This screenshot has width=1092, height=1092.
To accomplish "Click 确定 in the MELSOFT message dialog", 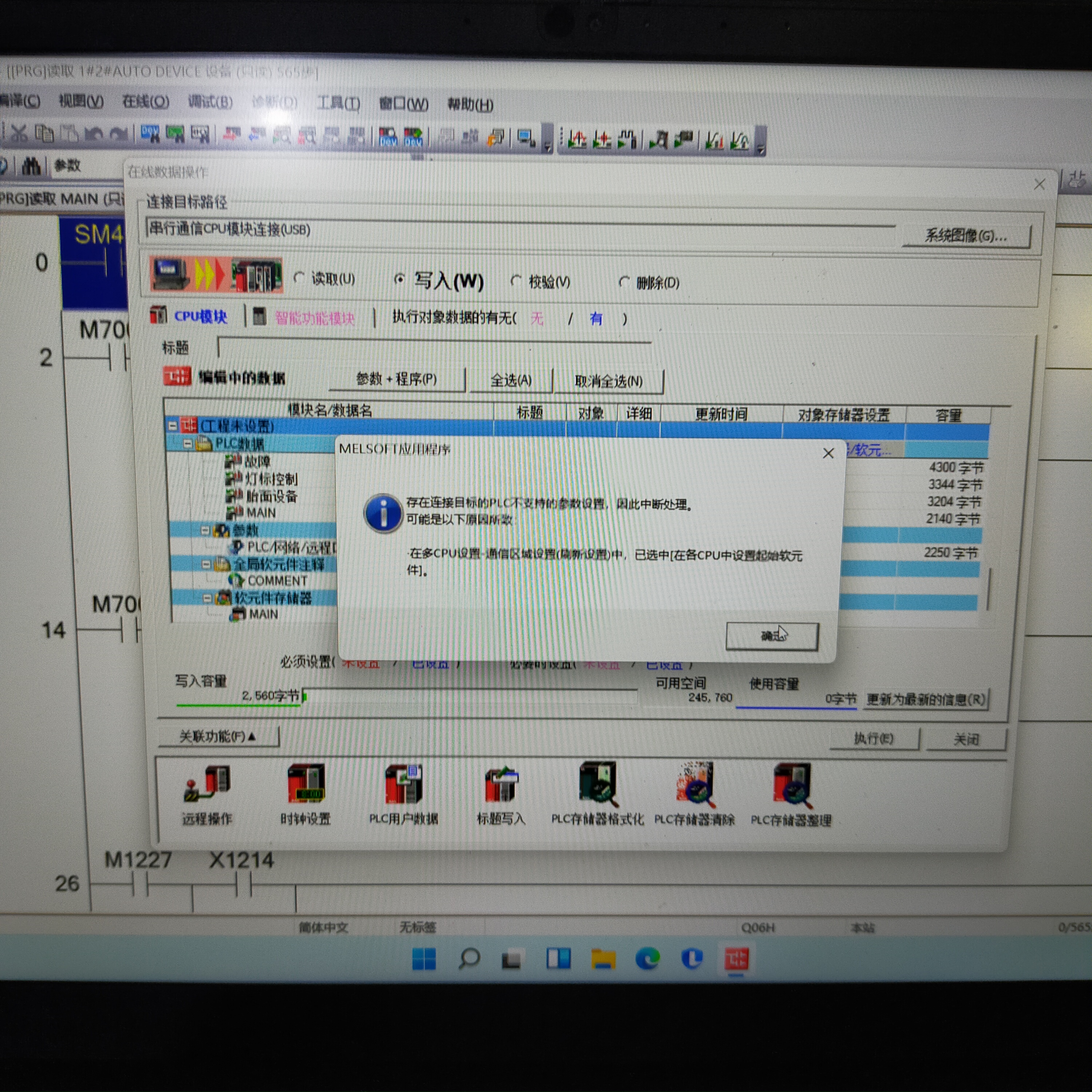I will pyautogui.click(x=772, y=636).
